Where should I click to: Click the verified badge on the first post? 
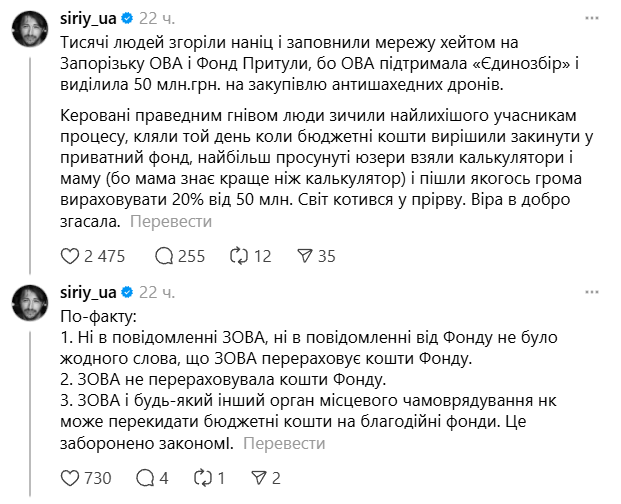point(127,19)
